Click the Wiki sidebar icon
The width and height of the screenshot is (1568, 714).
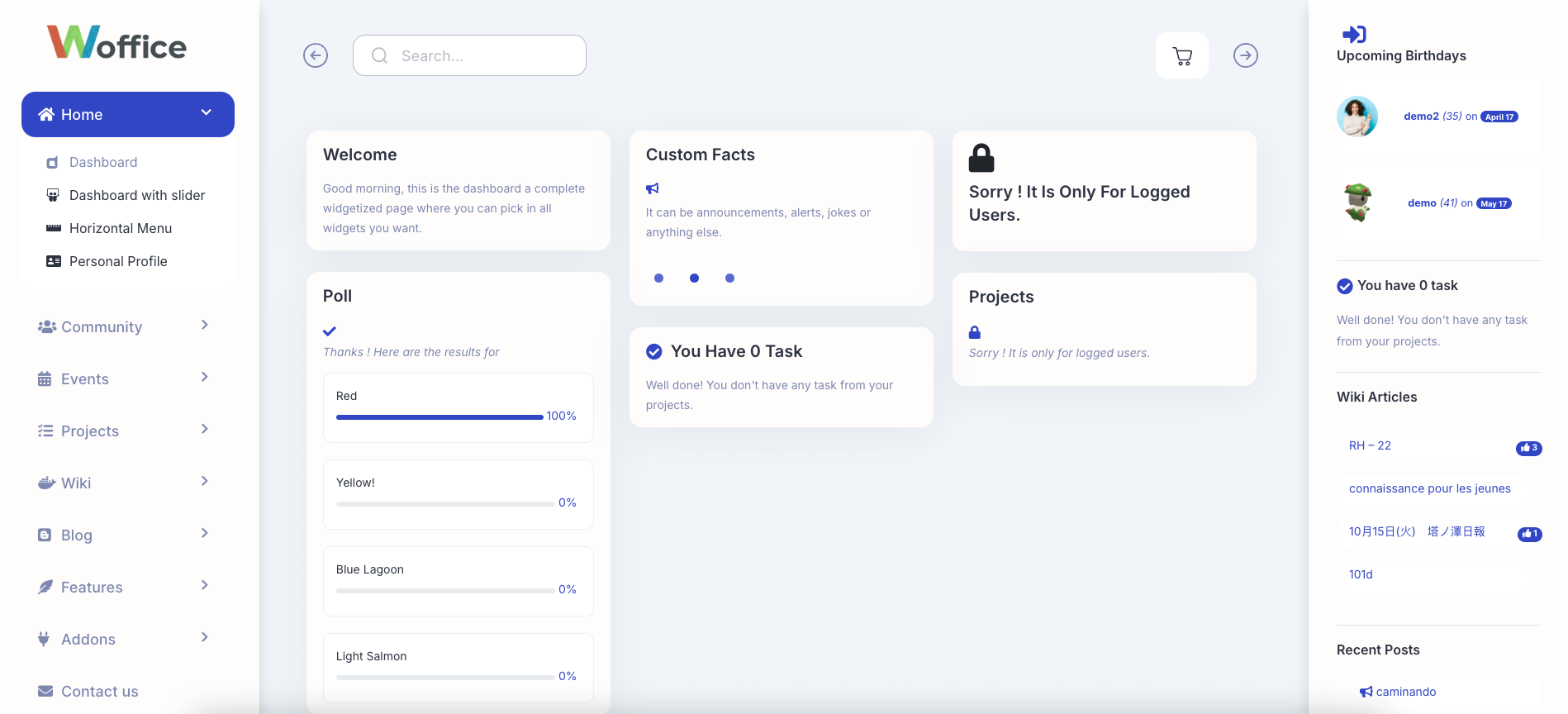tap(46, 483)
